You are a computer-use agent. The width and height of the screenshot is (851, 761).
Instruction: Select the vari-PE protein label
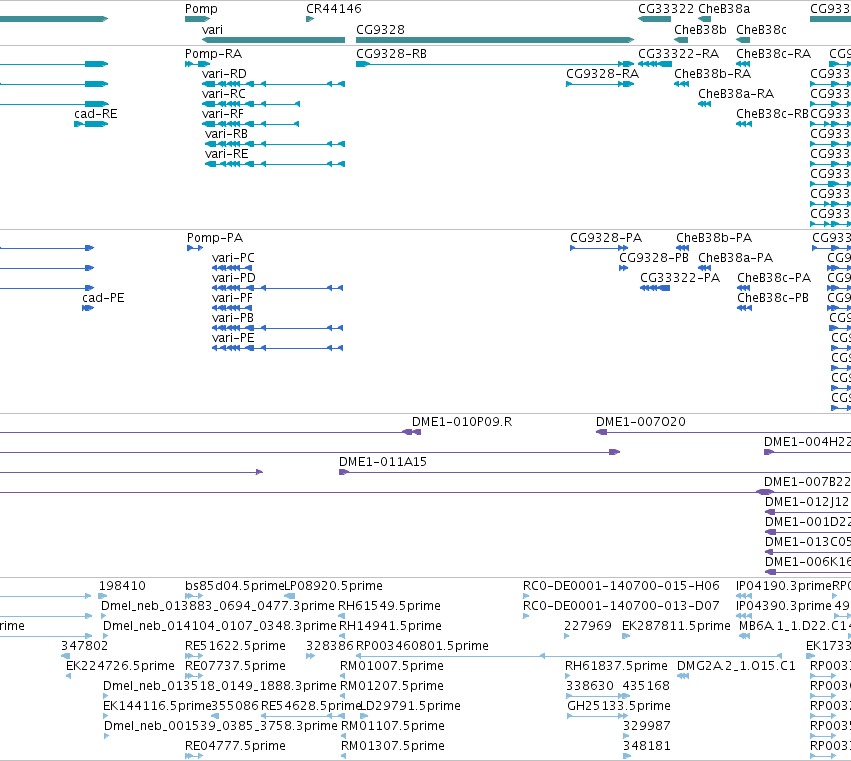(x=233, y=338)
